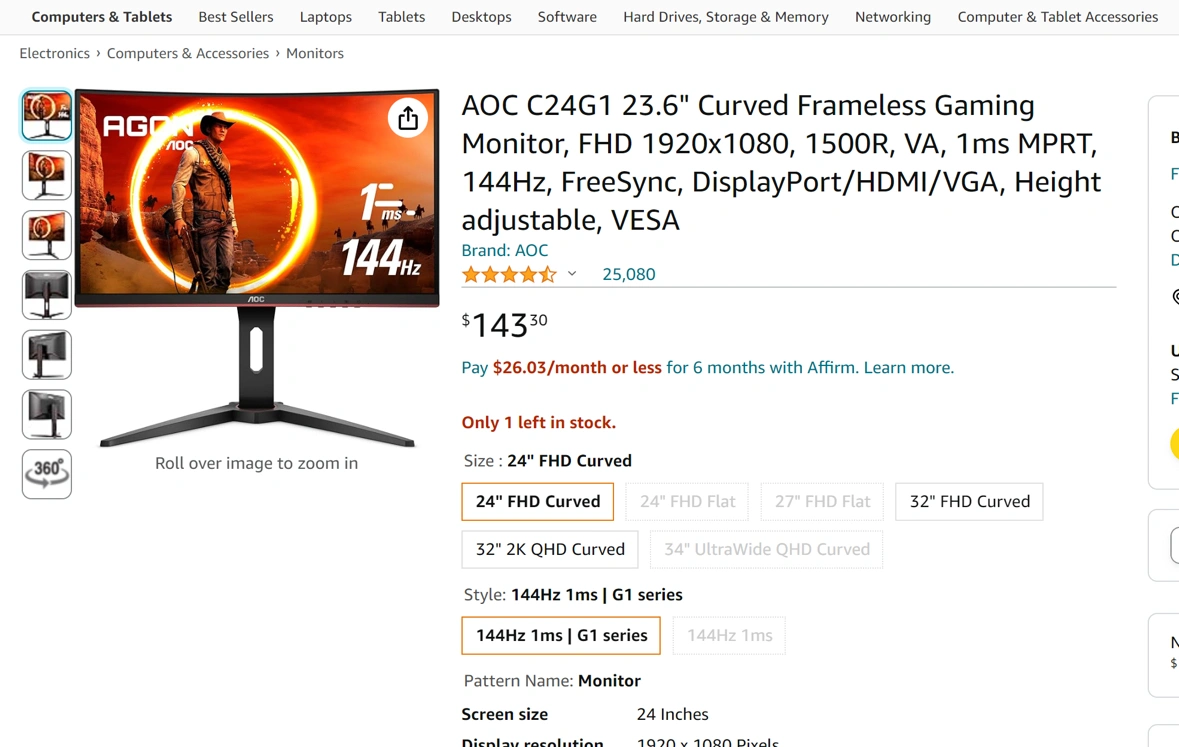This screenshot has width=1179, height=747.
Task: Pick the 32" 2K QHD Curved size
Action: [550, 549]
